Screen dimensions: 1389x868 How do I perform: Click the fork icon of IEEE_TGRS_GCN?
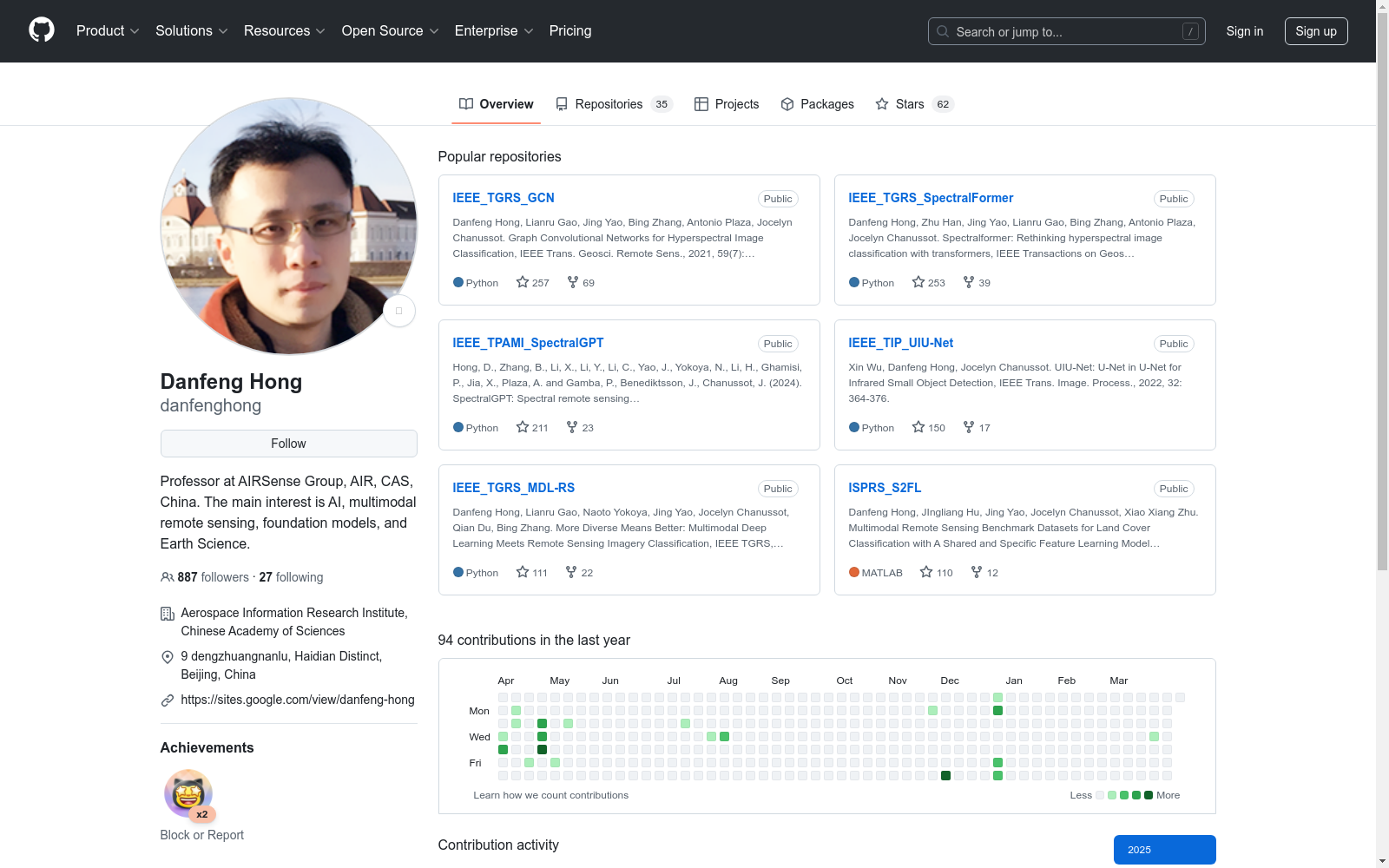coord(573,282)
